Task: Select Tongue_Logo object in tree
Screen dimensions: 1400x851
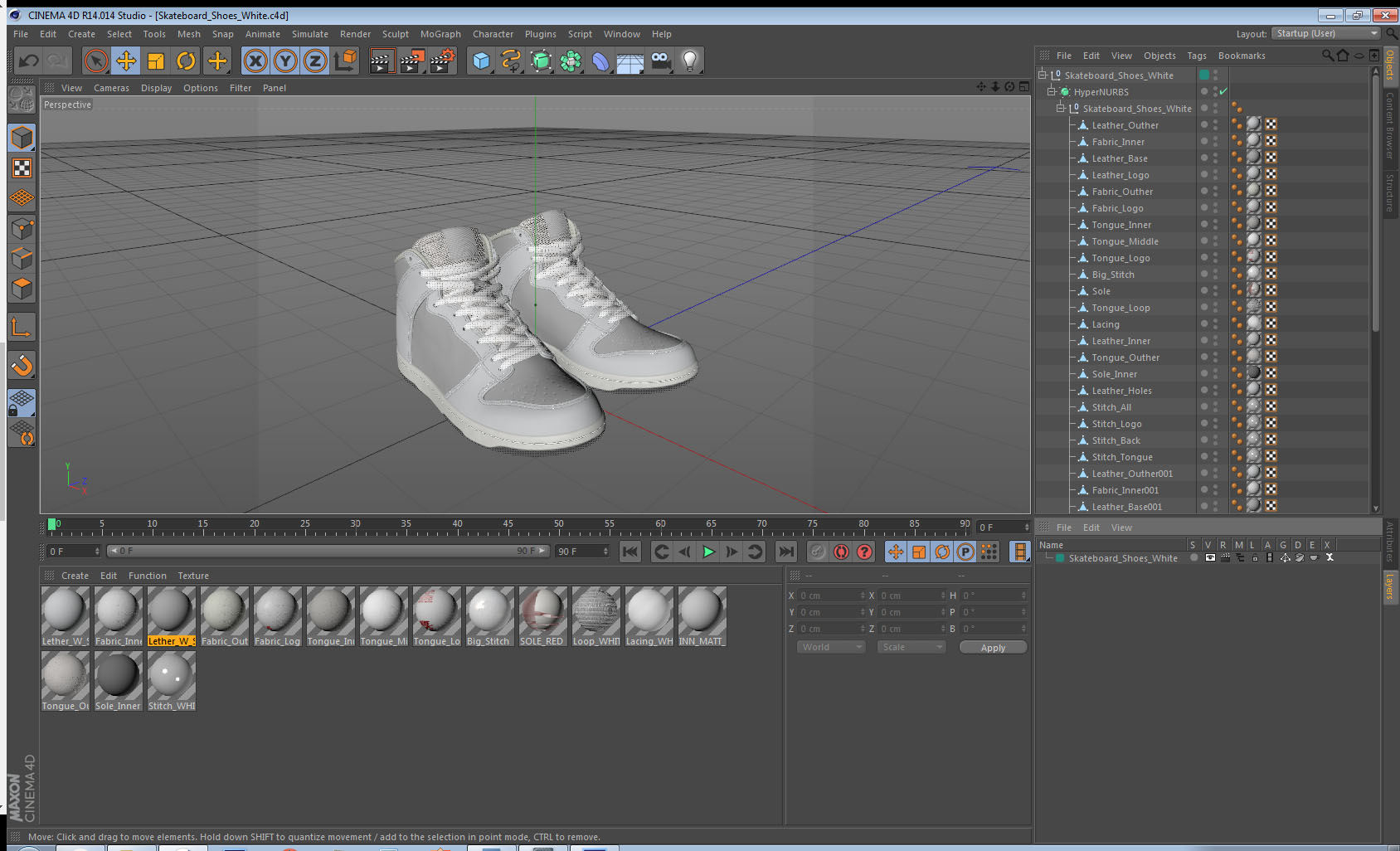Action: coord(1120,257)
